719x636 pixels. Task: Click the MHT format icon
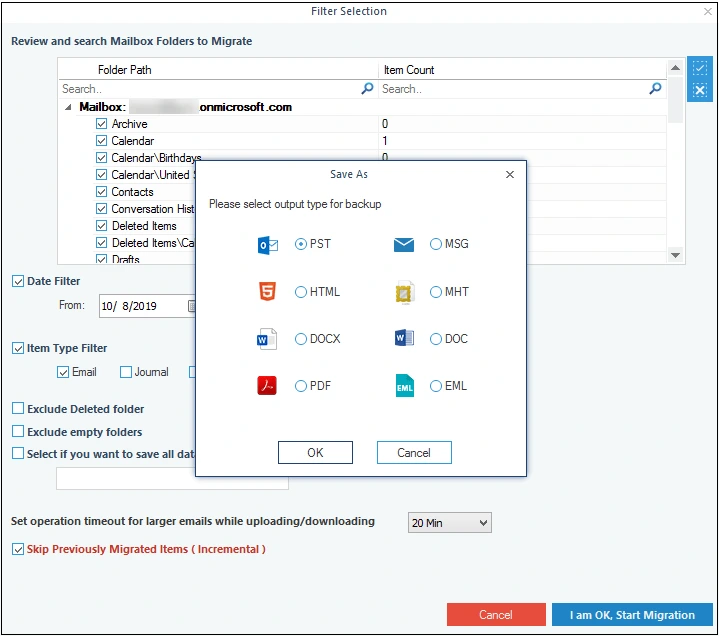[404, 293]
